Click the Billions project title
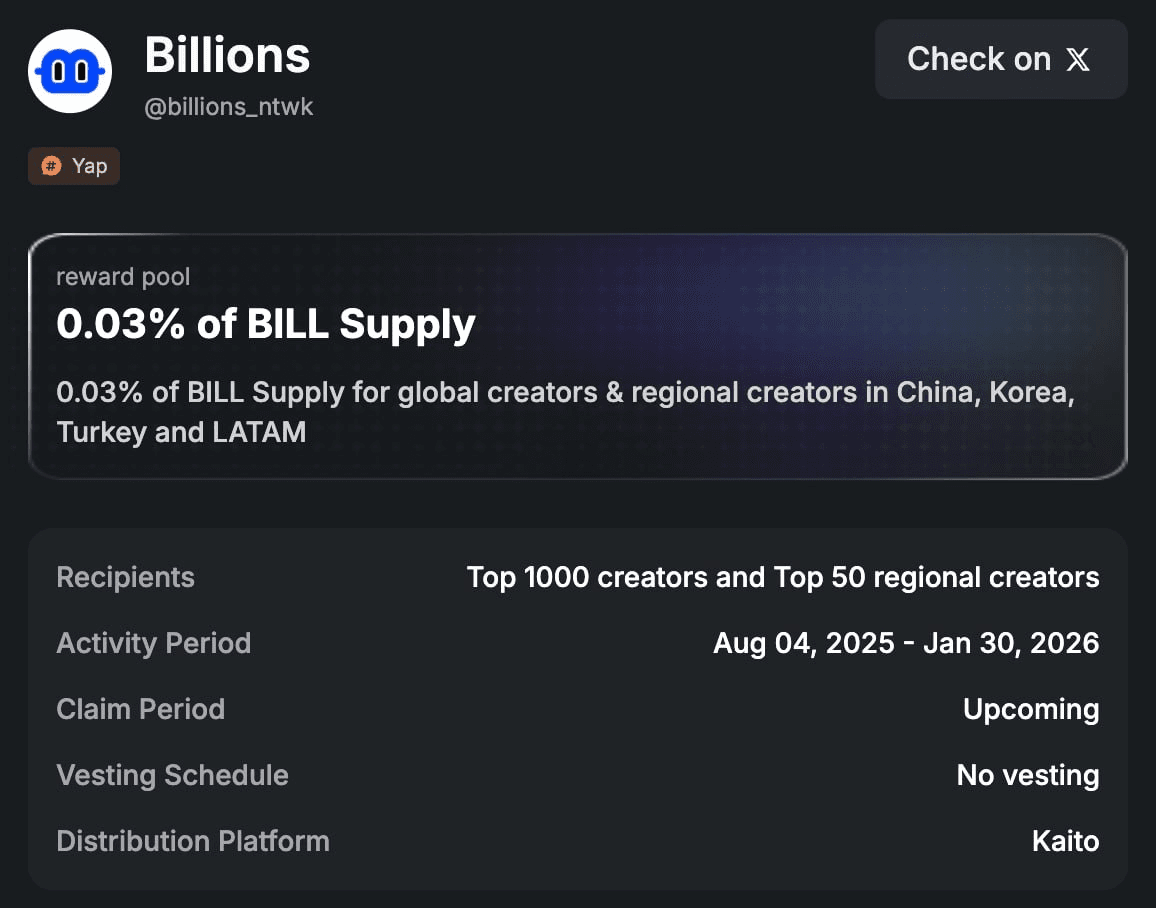 [x=227, y=55]
